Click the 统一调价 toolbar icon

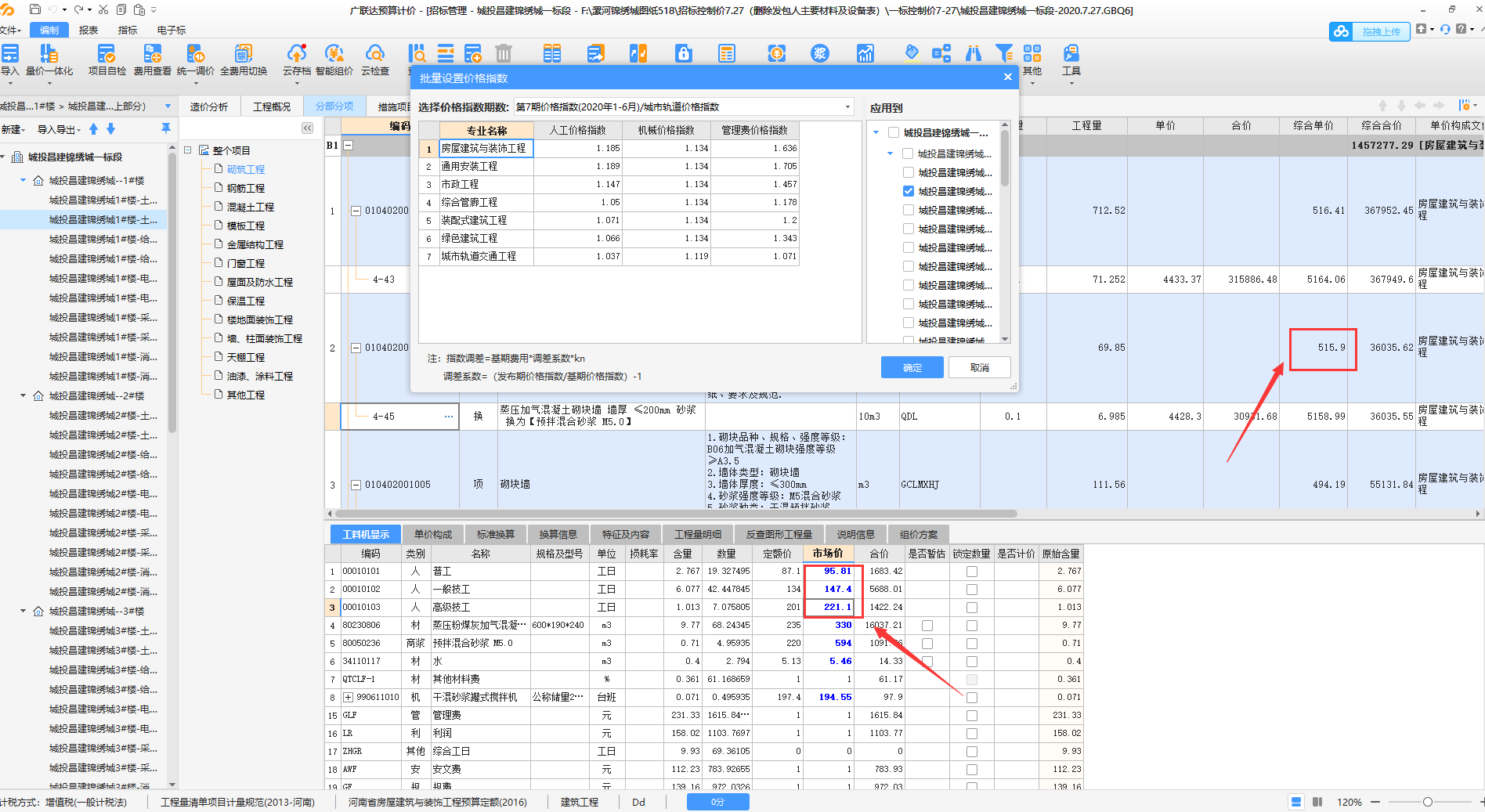[x=195, y=60]
